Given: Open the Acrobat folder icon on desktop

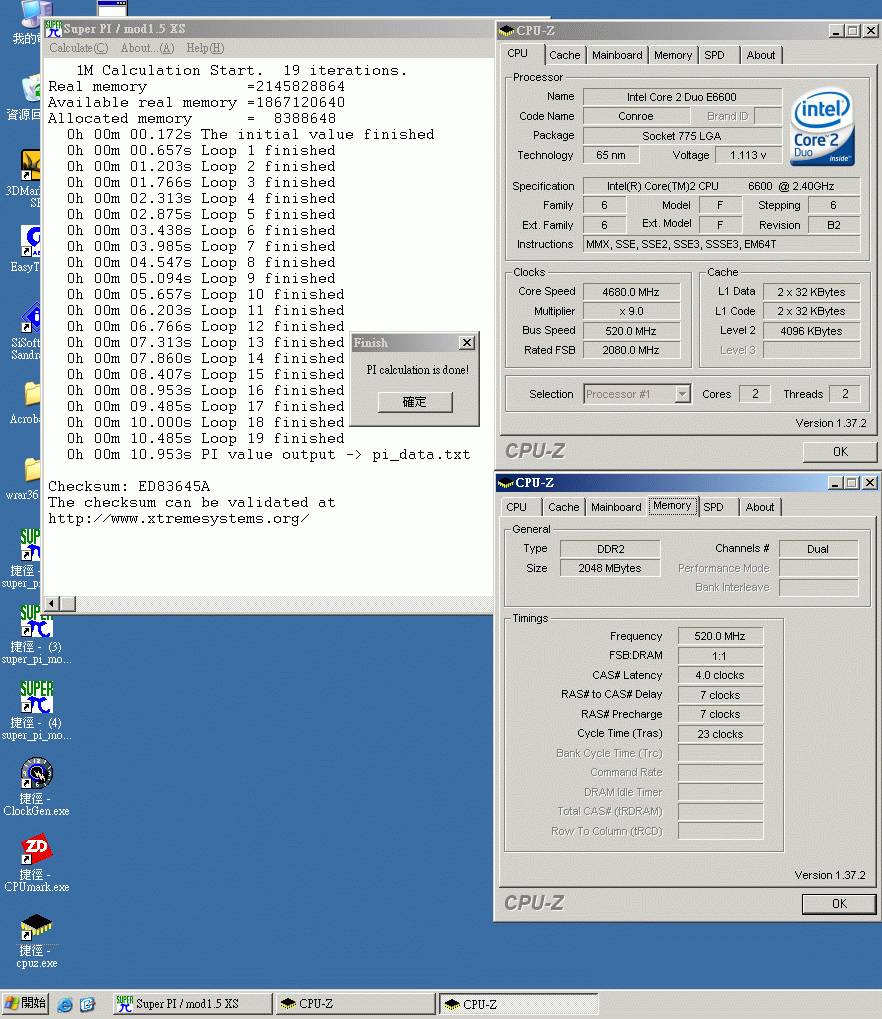Looking at the screenshot, I should point(31,394).
